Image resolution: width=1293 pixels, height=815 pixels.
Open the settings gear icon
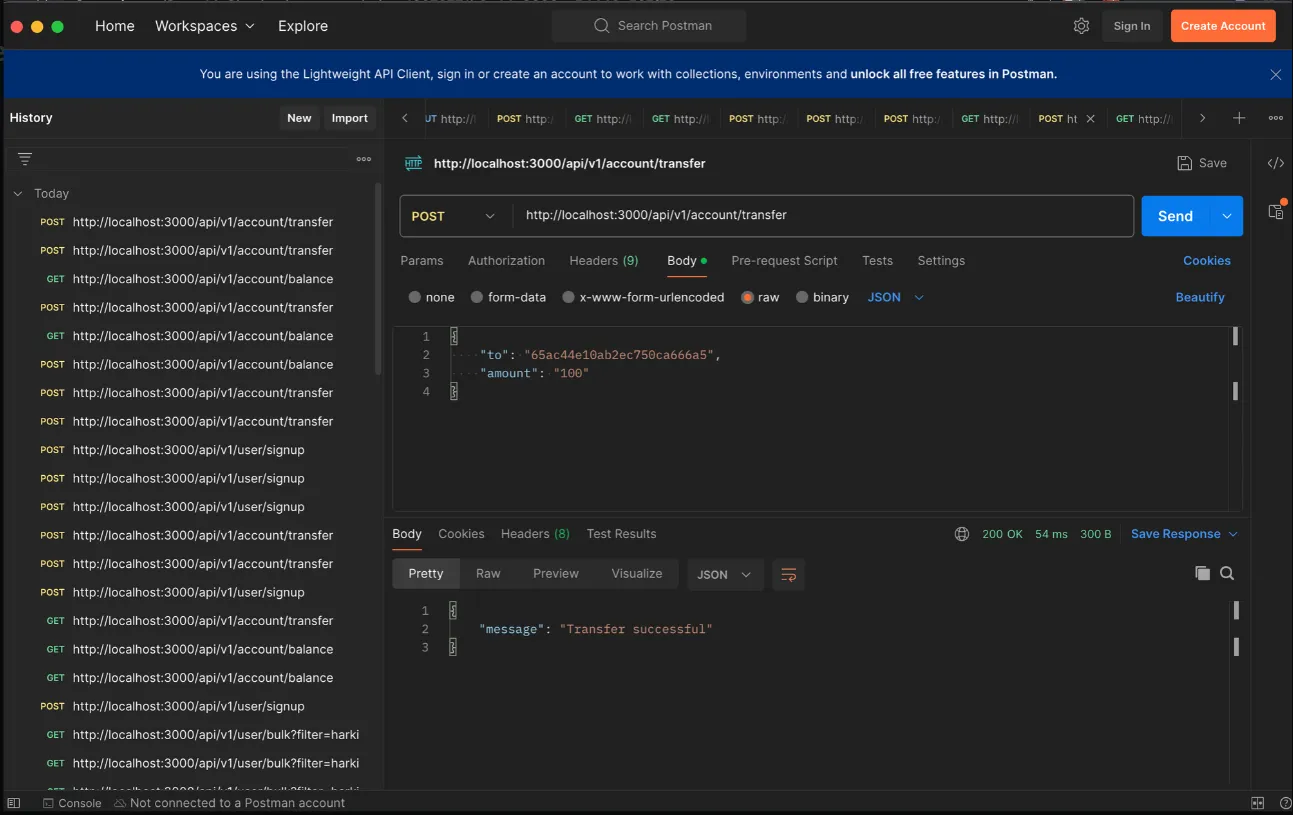[1081, 26]
